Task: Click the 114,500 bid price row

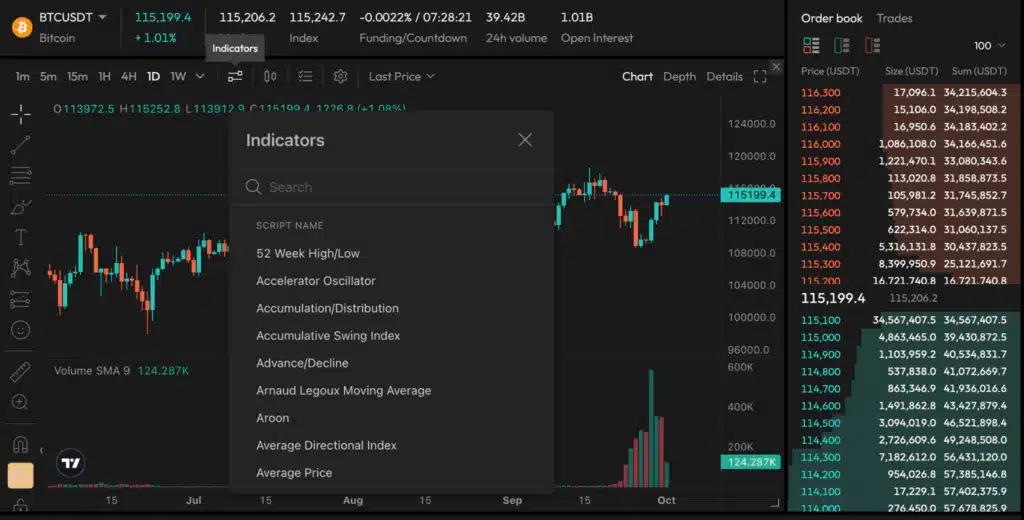Action: click(904, 423)
